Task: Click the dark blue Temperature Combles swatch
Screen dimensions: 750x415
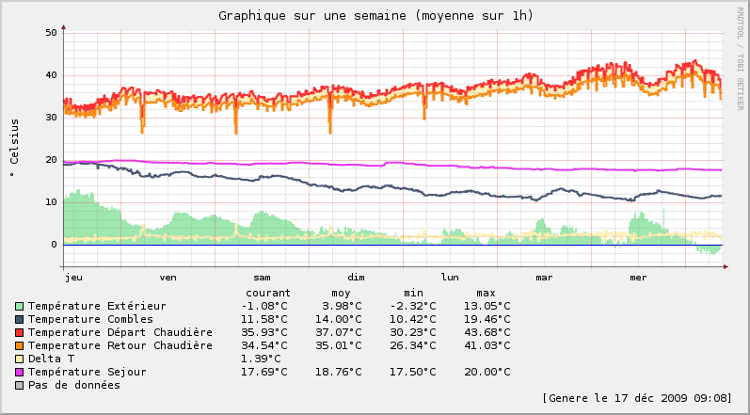Action: [x=20, y=319]
